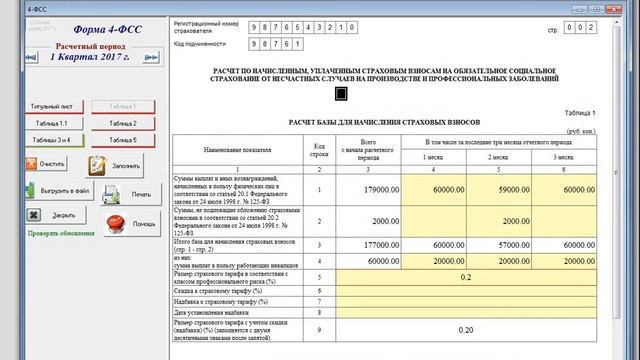Click the page number boxes 002

(580, 27)
